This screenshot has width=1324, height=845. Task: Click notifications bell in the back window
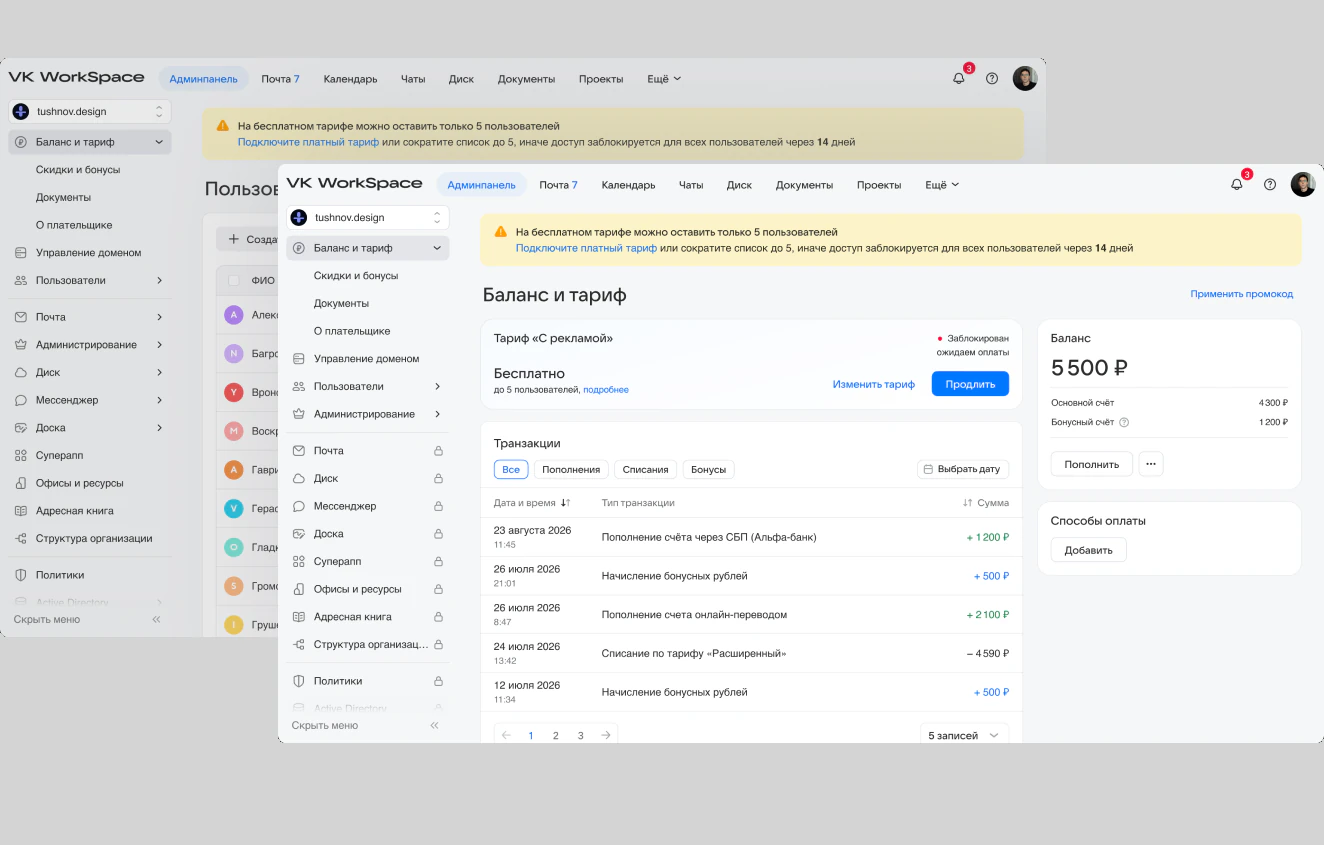959,78
